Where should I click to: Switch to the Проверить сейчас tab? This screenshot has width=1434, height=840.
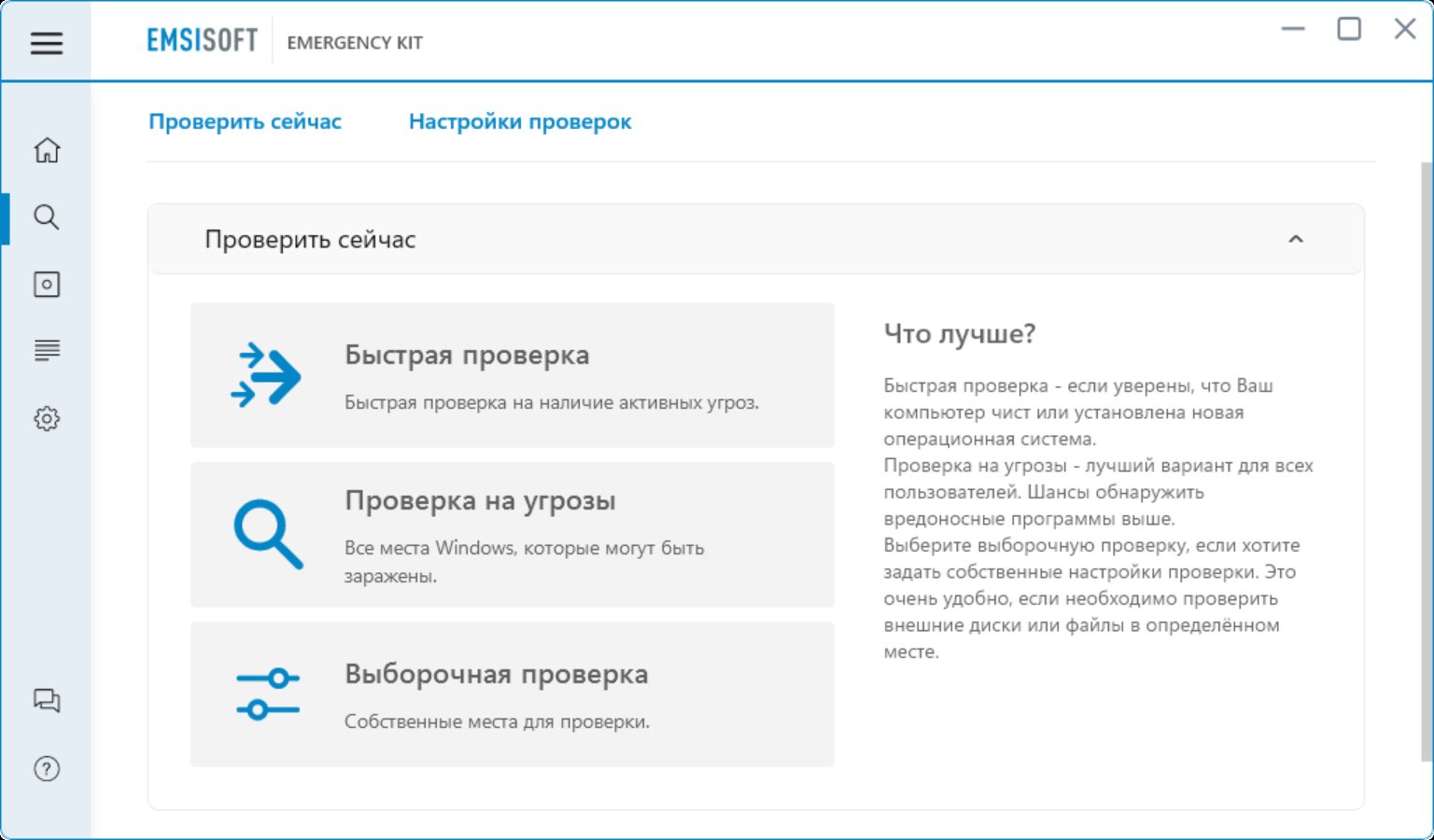tap(245, 121)
